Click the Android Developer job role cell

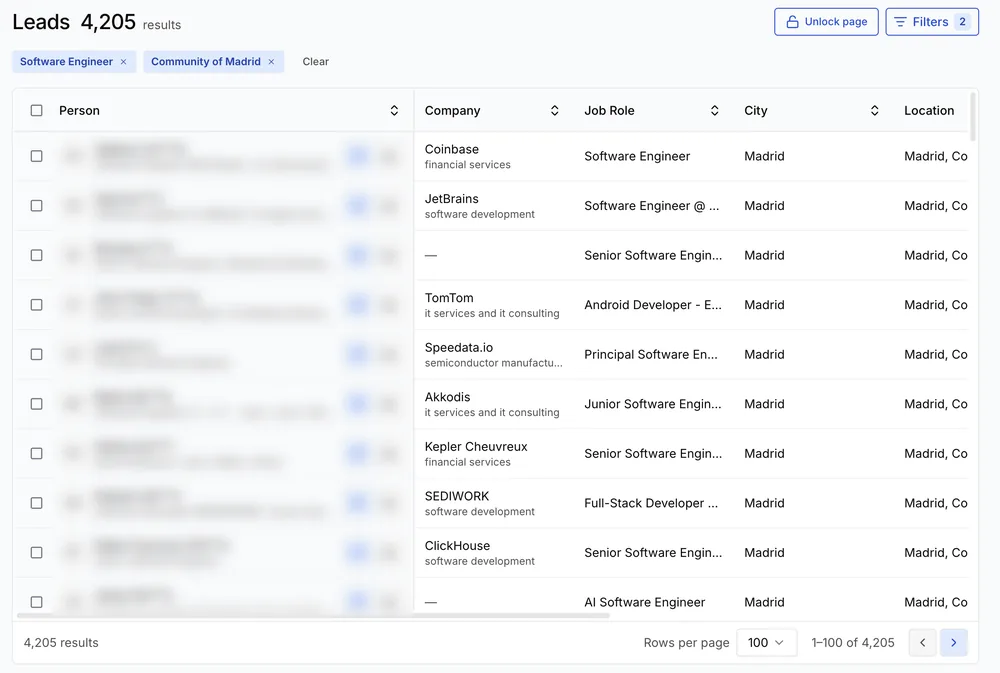653,305
